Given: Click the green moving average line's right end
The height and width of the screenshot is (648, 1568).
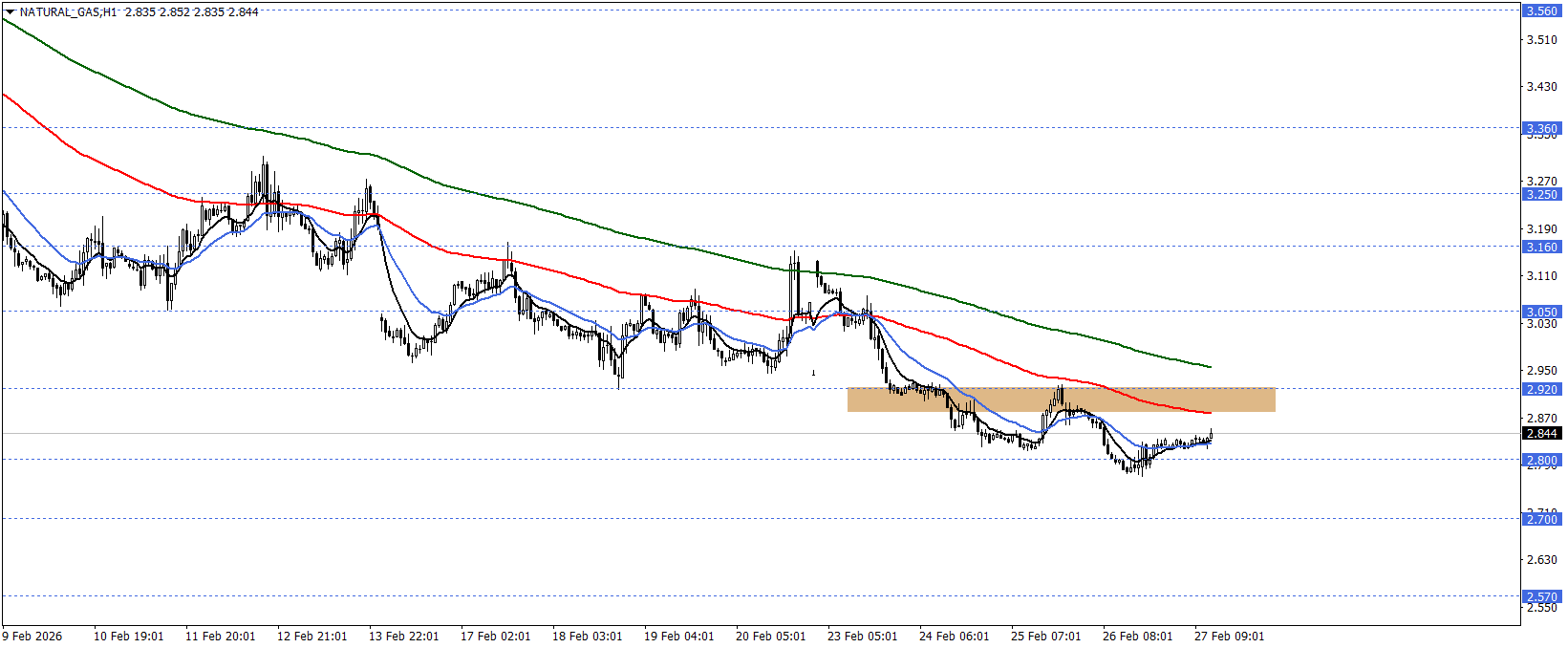Looking at the screenshot, I should tap(1208, 366).
